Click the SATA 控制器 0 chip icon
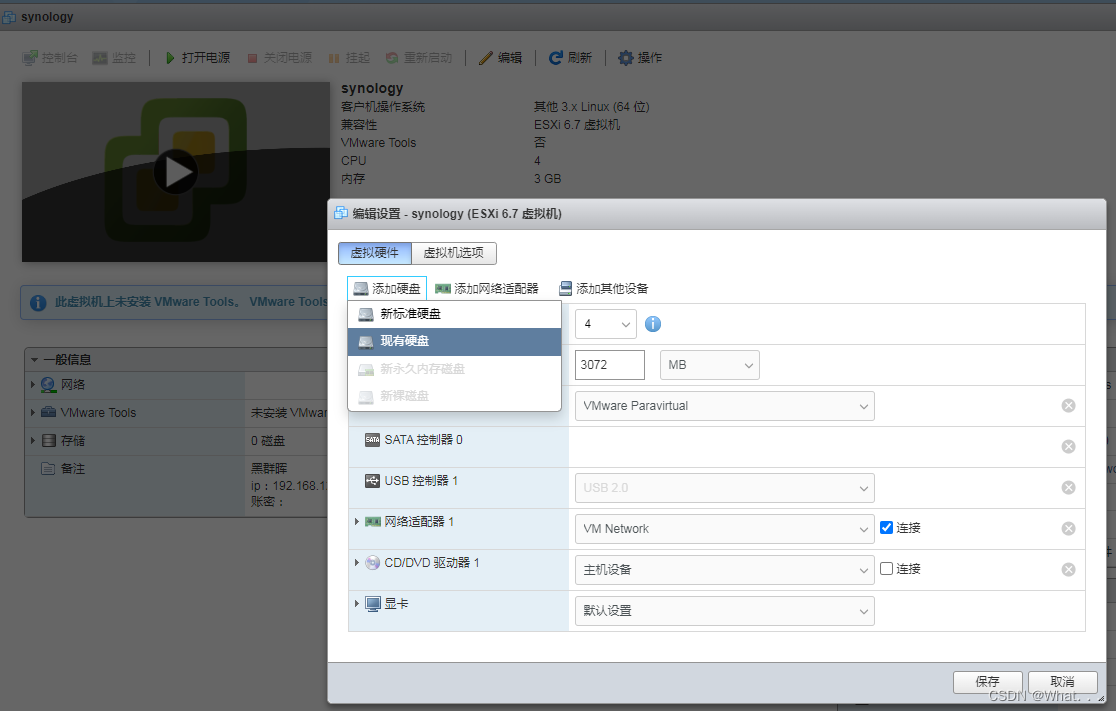The height and width of the screenshot is (711, 1116). [x=372, y=440]
